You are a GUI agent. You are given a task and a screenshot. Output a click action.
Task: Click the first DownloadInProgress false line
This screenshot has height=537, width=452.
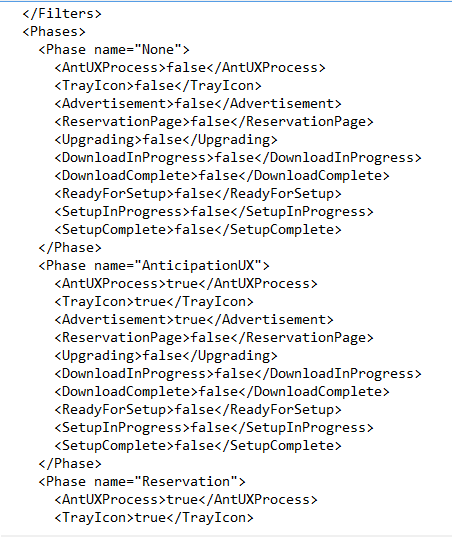click(x=238, y=158)
